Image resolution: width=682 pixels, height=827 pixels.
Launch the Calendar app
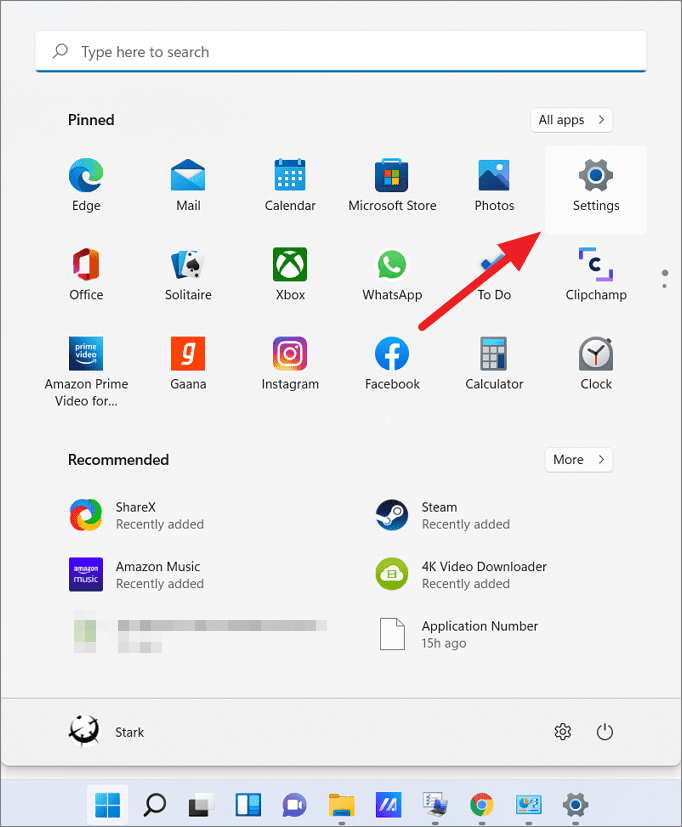[x=290, y=185]
